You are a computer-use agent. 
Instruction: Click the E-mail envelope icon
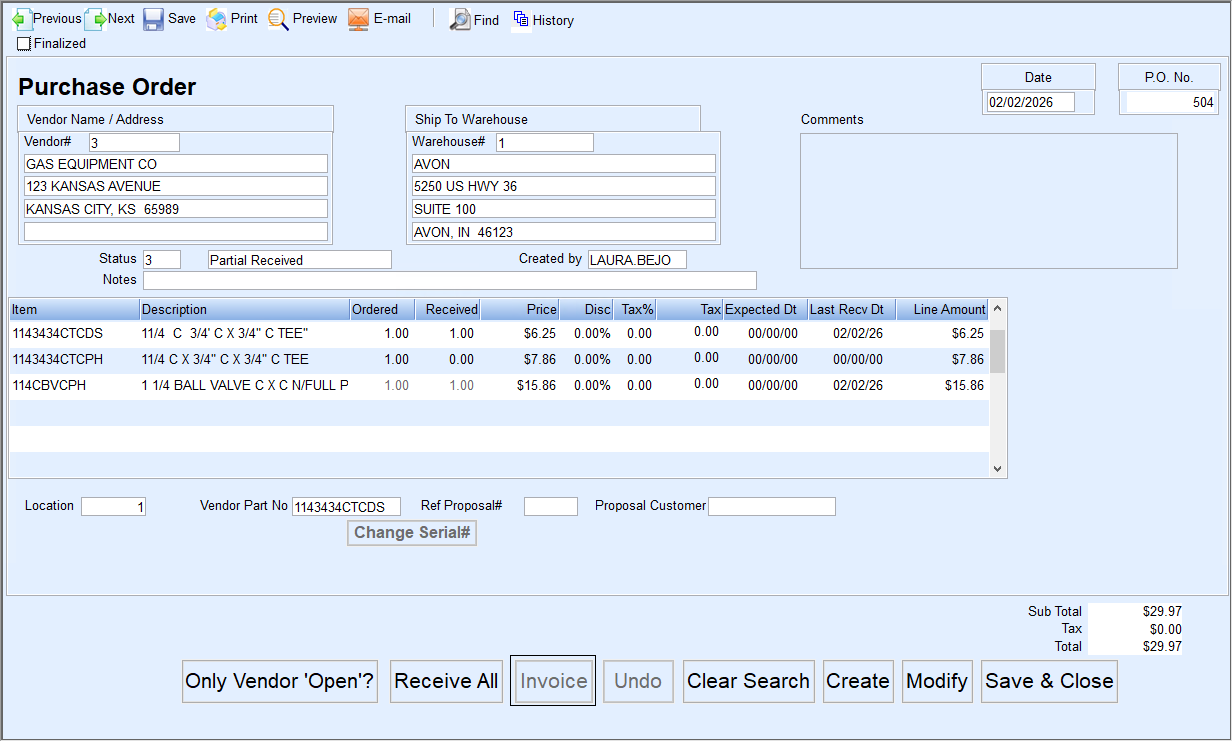pyautogui.click(x=359, y=19)
